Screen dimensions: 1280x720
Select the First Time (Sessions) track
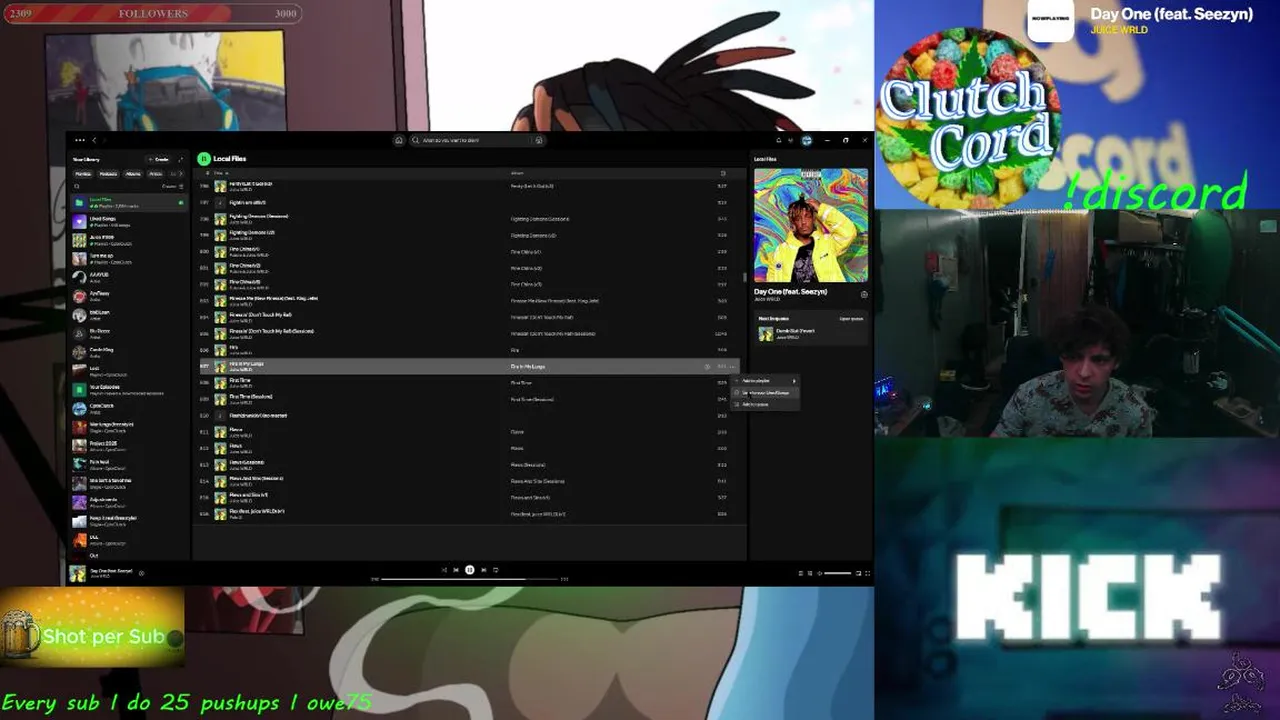pyautogui.click(x=470, y=399)
